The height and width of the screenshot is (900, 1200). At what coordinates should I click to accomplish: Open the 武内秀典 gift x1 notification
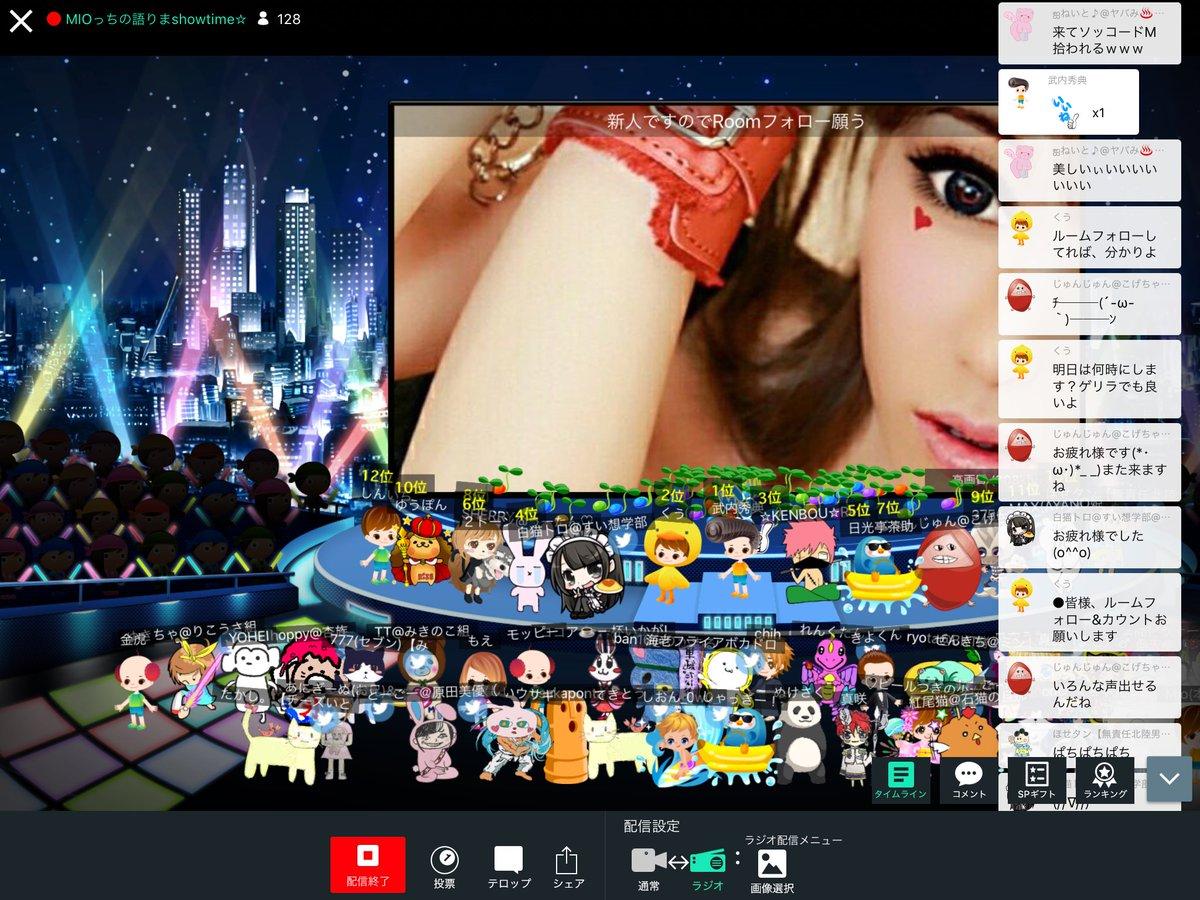(x=1068, y=102)
